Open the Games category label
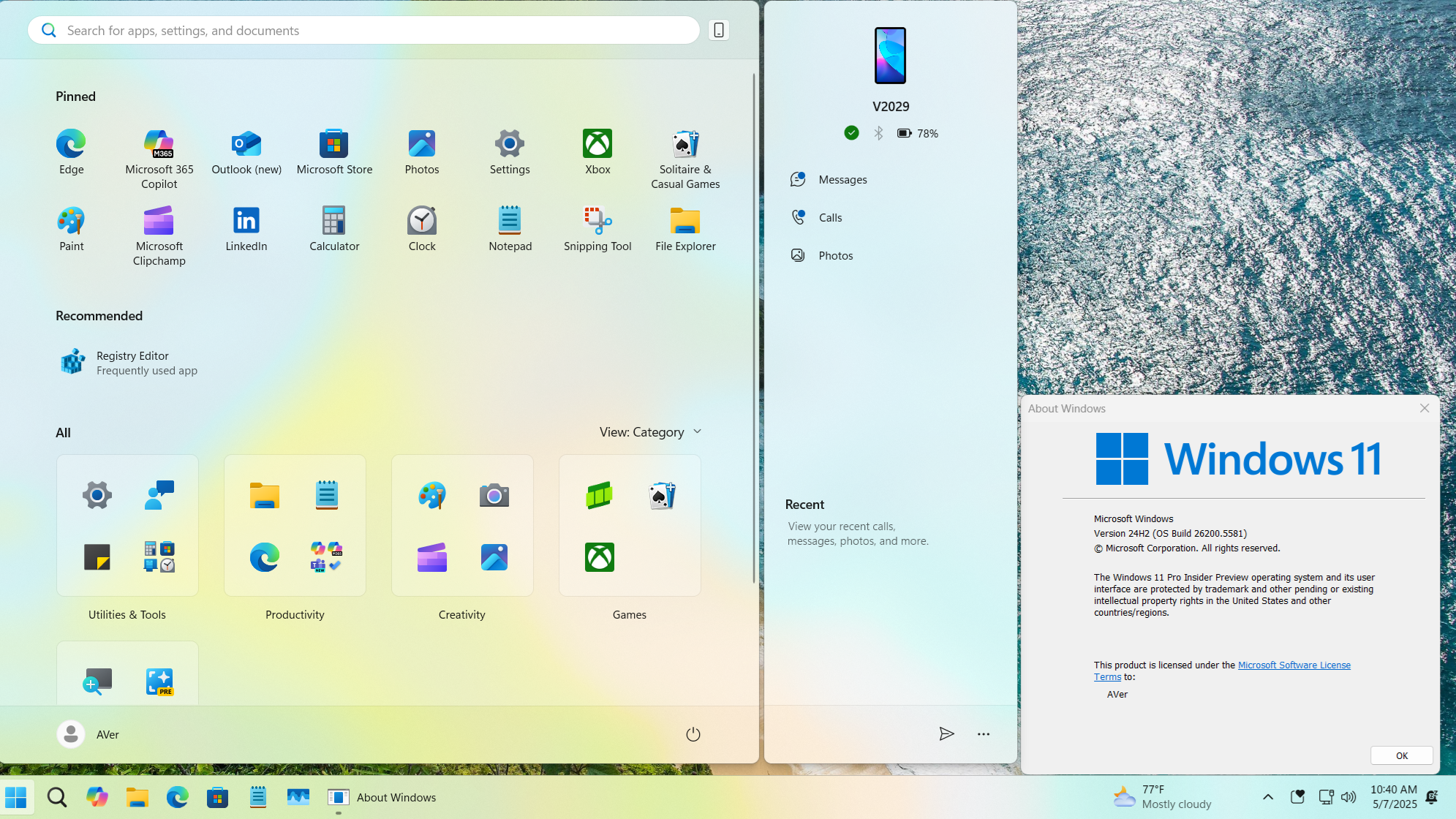1456x819 pixels. coord(630,615)
